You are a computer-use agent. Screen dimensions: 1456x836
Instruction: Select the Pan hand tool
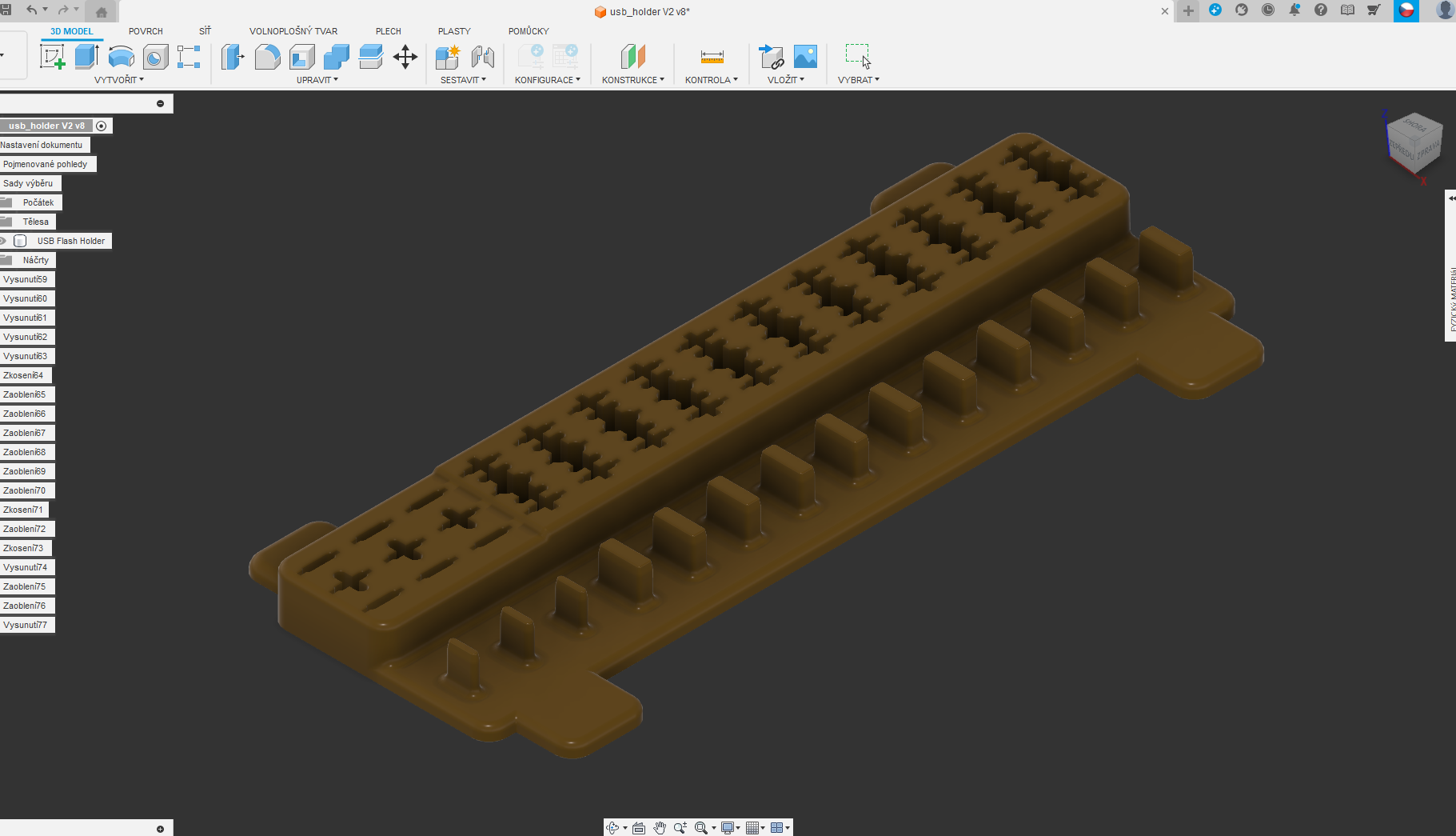coord(660,828)
